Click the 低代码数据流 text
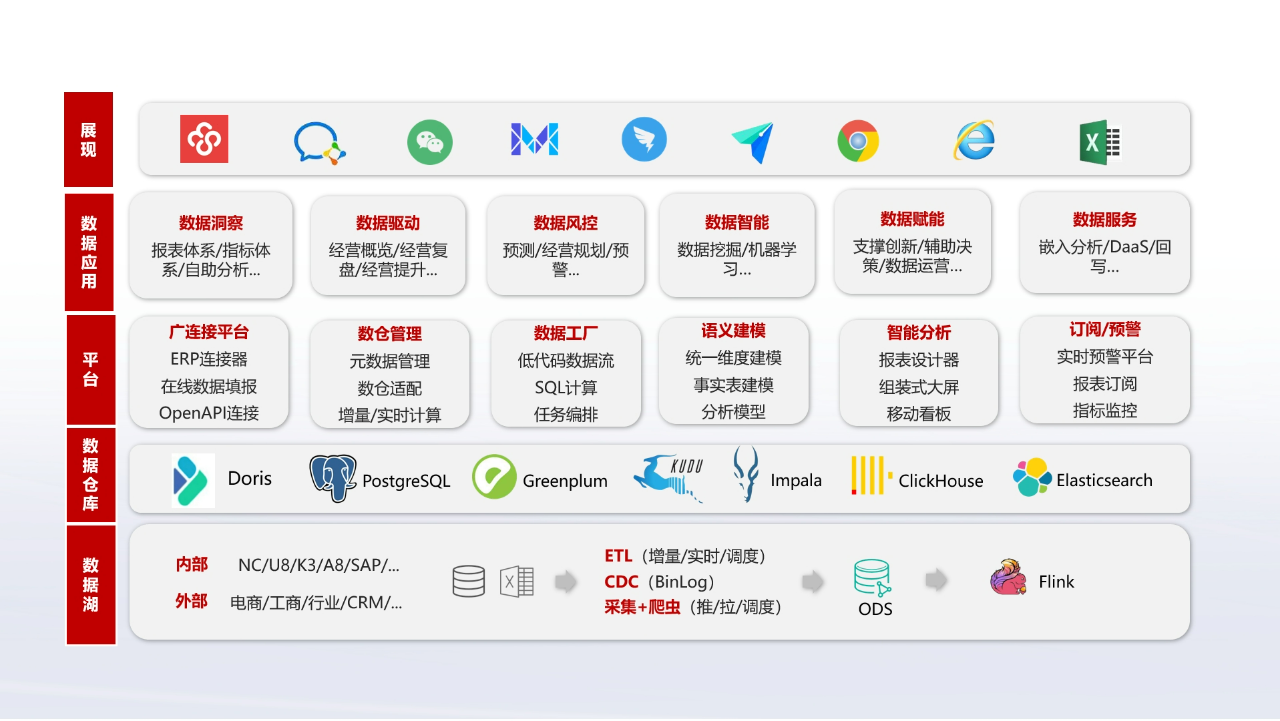 pos(566,360)
